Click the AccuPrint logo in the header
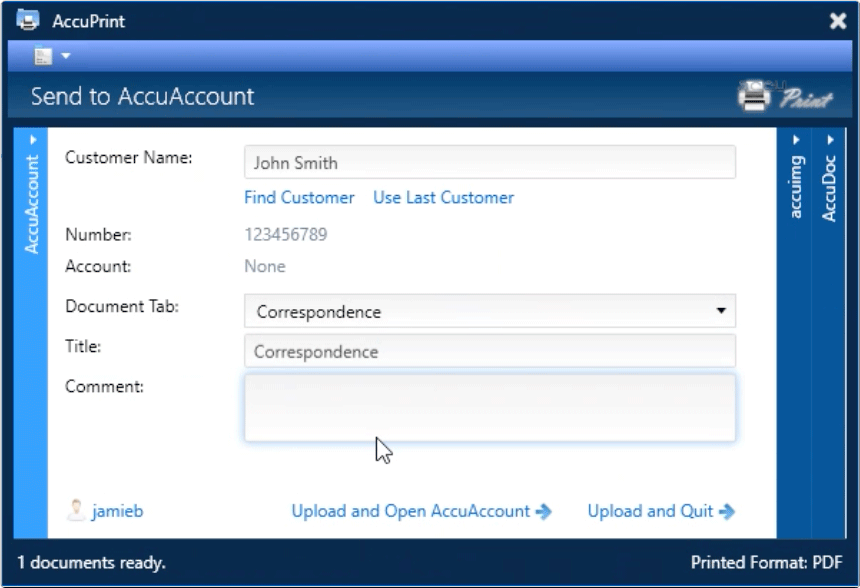The width and height of the screenshot is (860, 588). pyautogui.click(x=785, y=97)
